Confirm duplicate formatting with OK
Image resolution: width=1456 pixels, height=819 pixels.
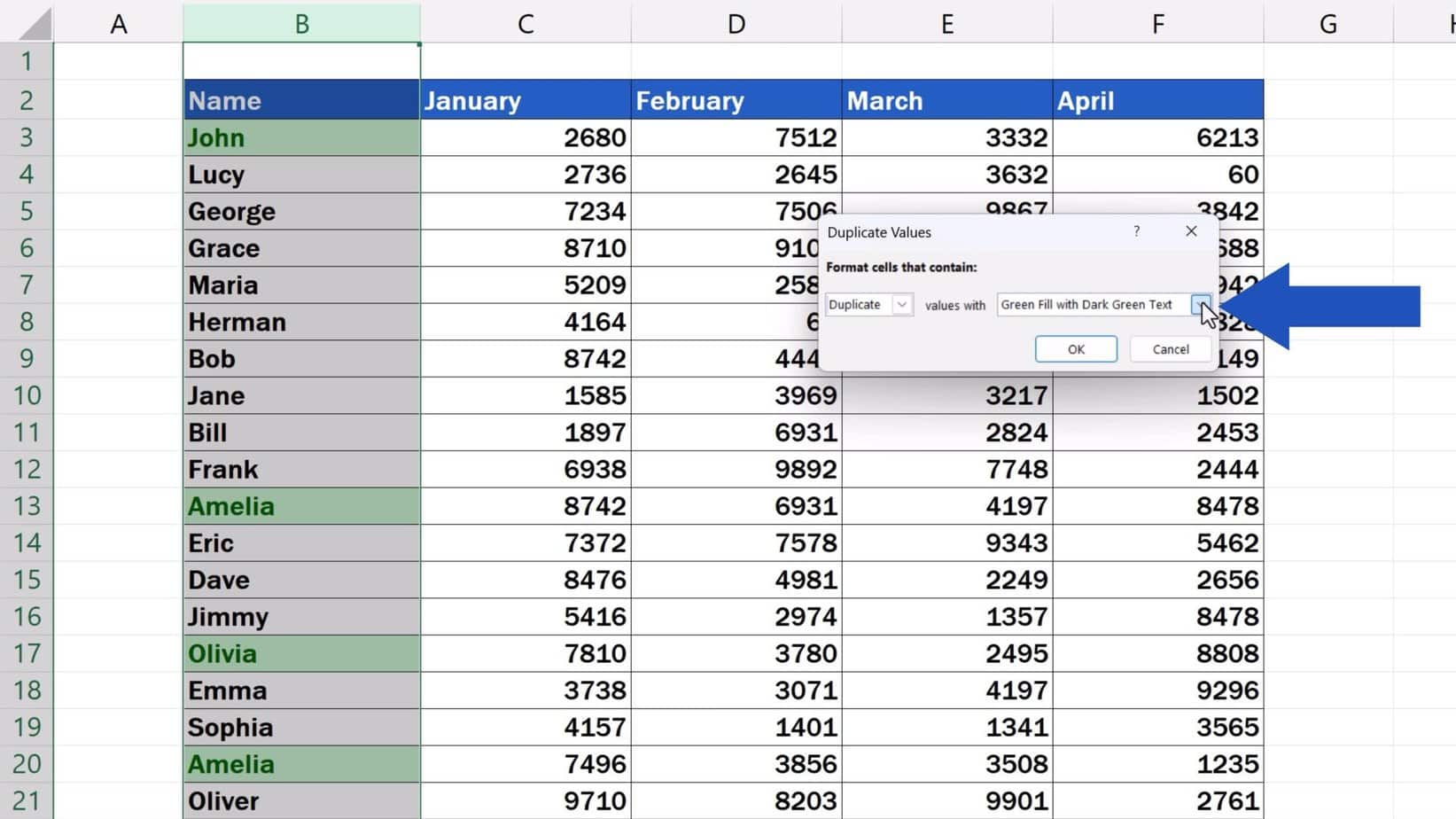(1075, 348)
